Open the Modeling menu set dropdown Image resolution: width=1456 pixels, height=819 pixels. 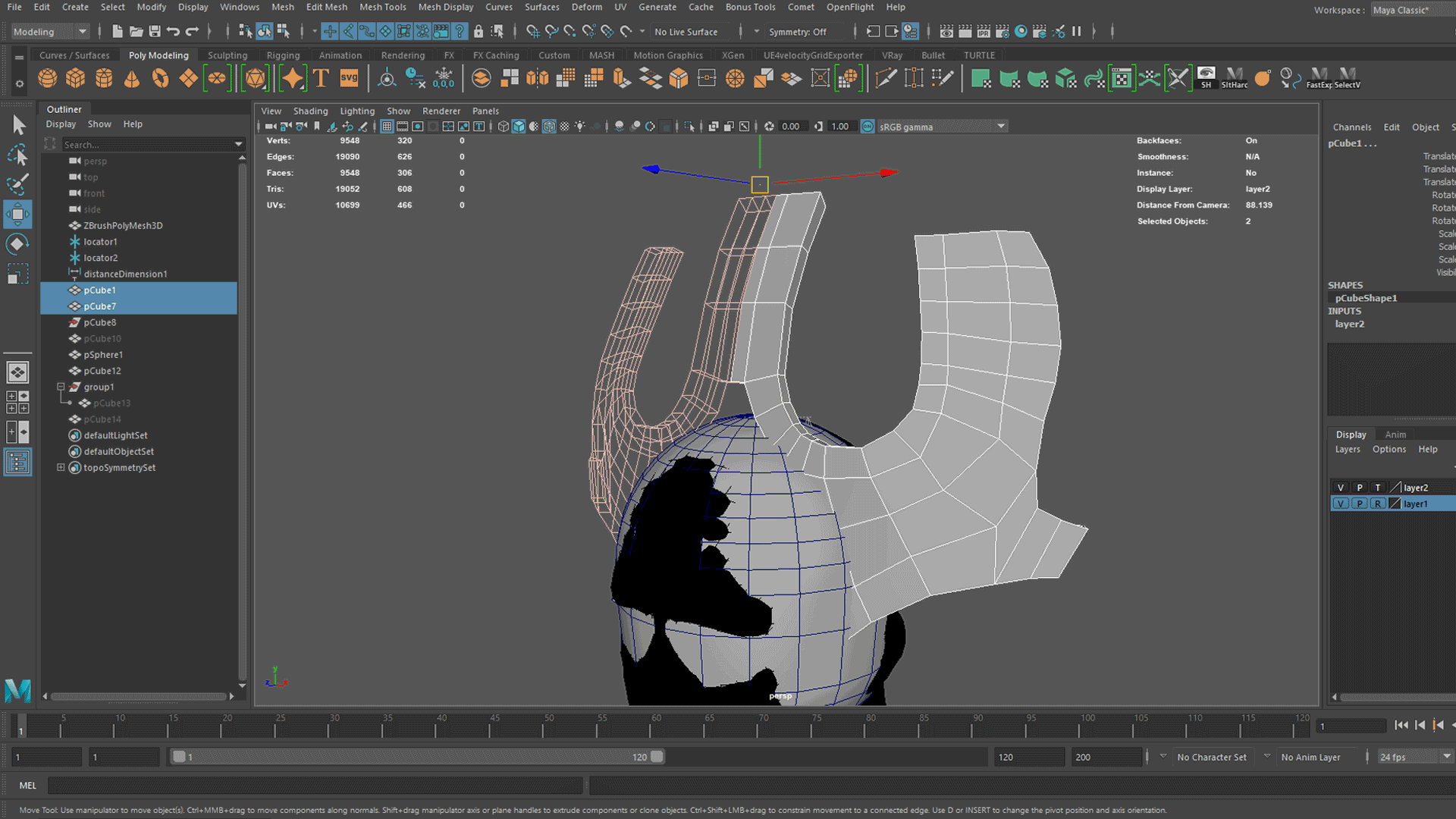pyautogui.click(x=50, y=32)
